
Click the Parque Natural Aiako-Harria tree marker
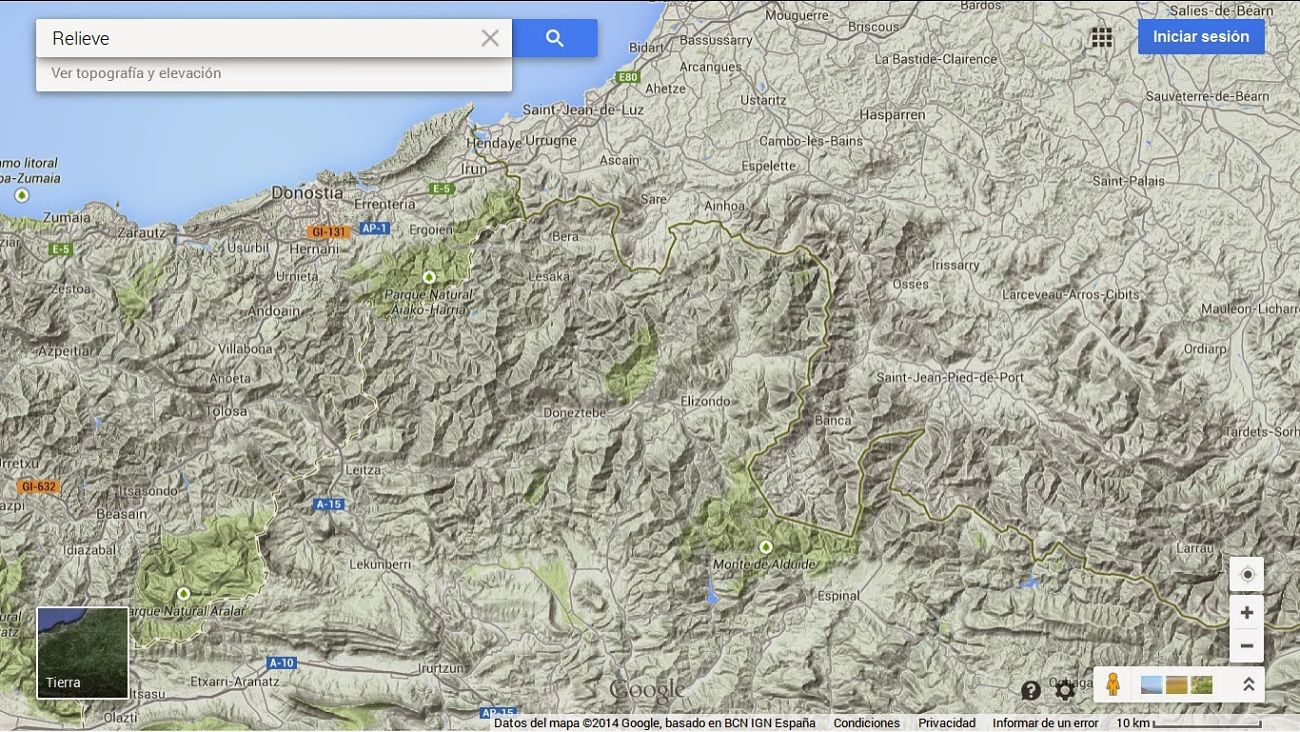[x=429, y=277]
